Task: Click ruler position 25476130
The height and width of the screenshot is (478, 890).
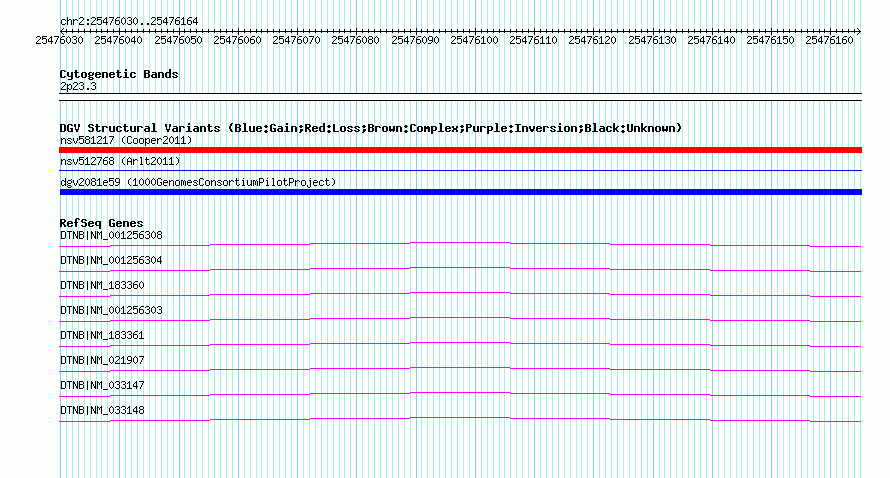Action: point(652,40)
